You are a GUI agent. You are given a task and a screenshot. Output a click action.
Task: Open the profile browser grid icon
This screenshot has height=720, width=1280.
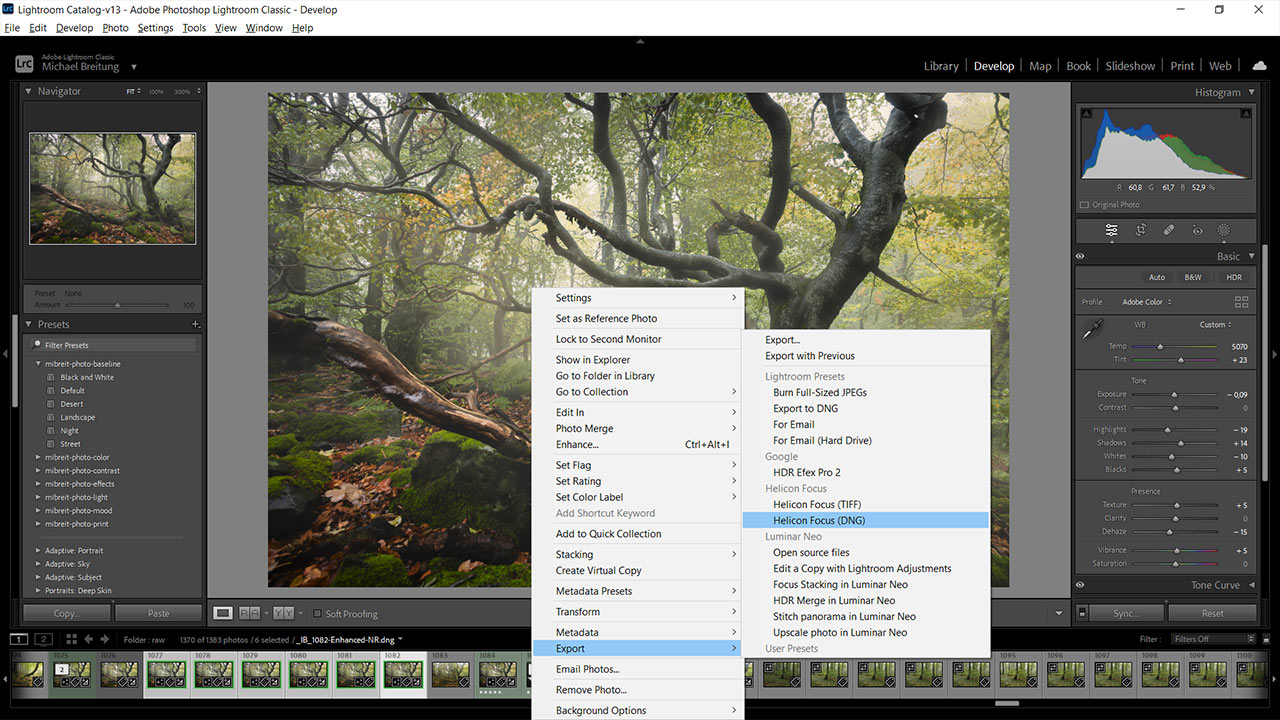(1242, 302)
